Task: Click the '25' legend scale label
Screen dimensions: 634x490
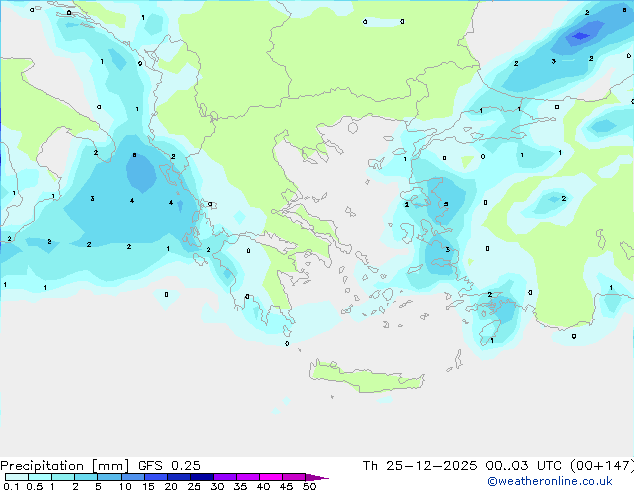Action: pos(194,486)
